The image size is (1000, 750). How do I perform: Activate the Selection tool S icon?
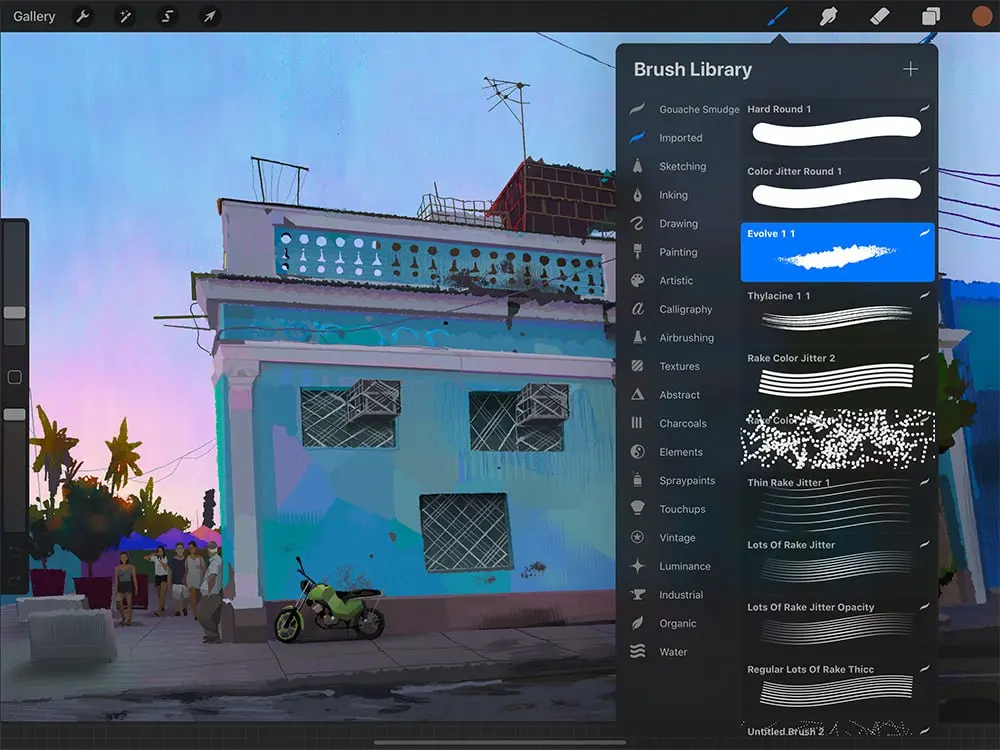click(x=167, y=16)
